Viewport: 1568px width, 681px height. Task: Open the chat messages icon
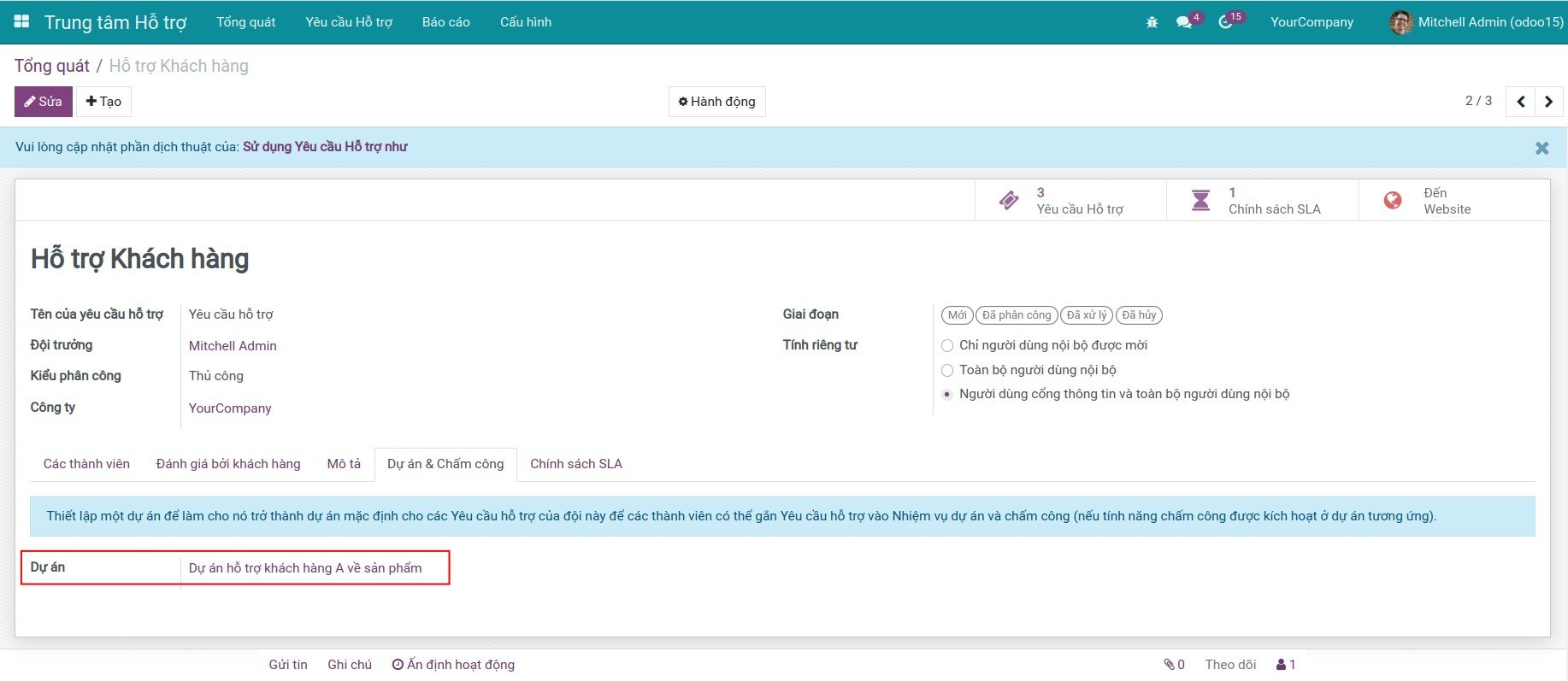click(x=1184, y=22)
